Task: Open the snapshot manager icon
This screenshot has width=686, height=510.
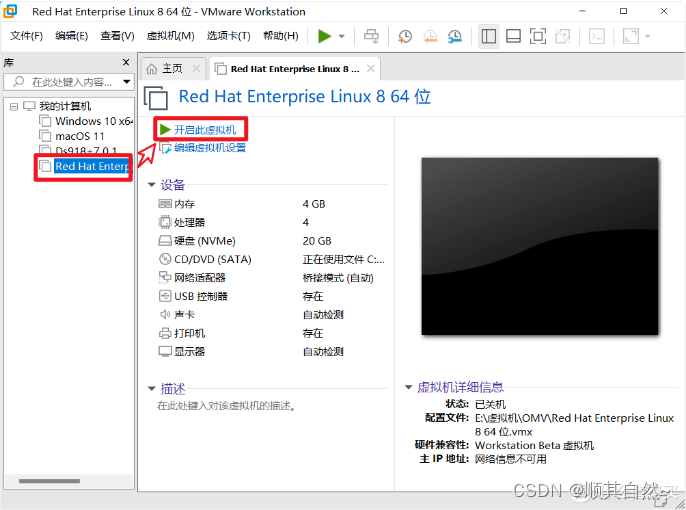Action: click(x=455, y=36)
